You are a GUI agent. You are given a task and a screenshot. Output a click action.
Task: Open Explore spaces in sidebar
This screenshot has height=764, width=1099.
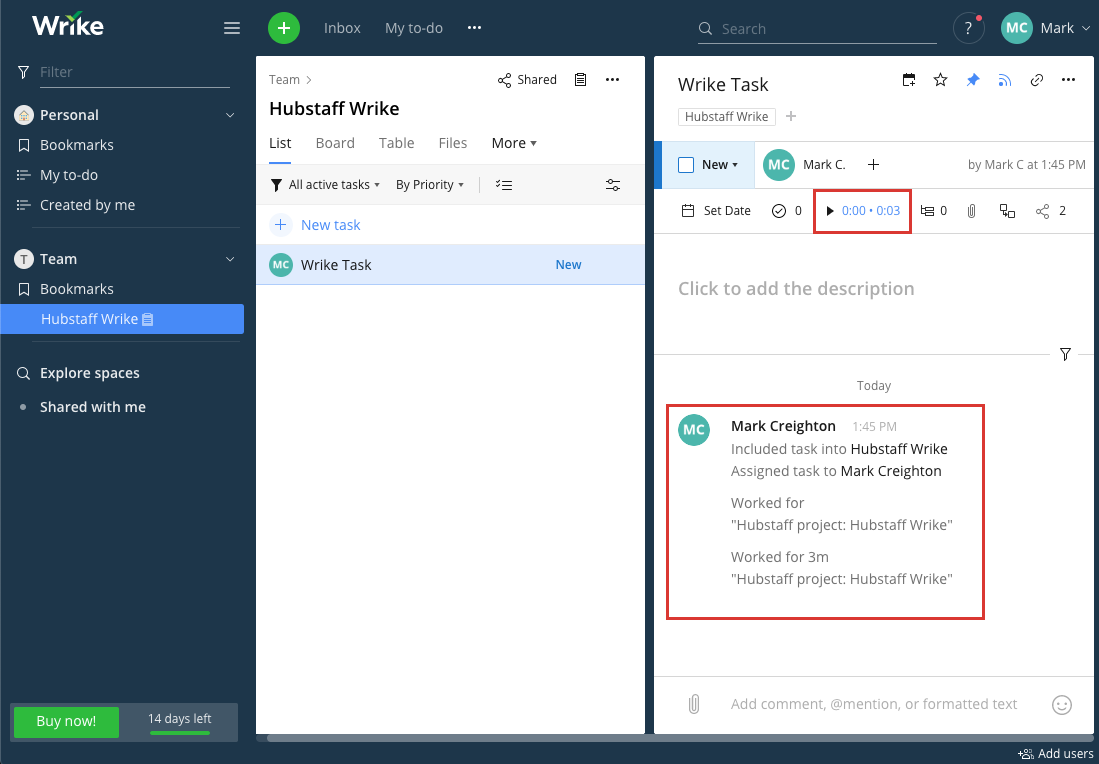(x=89, y=374)
